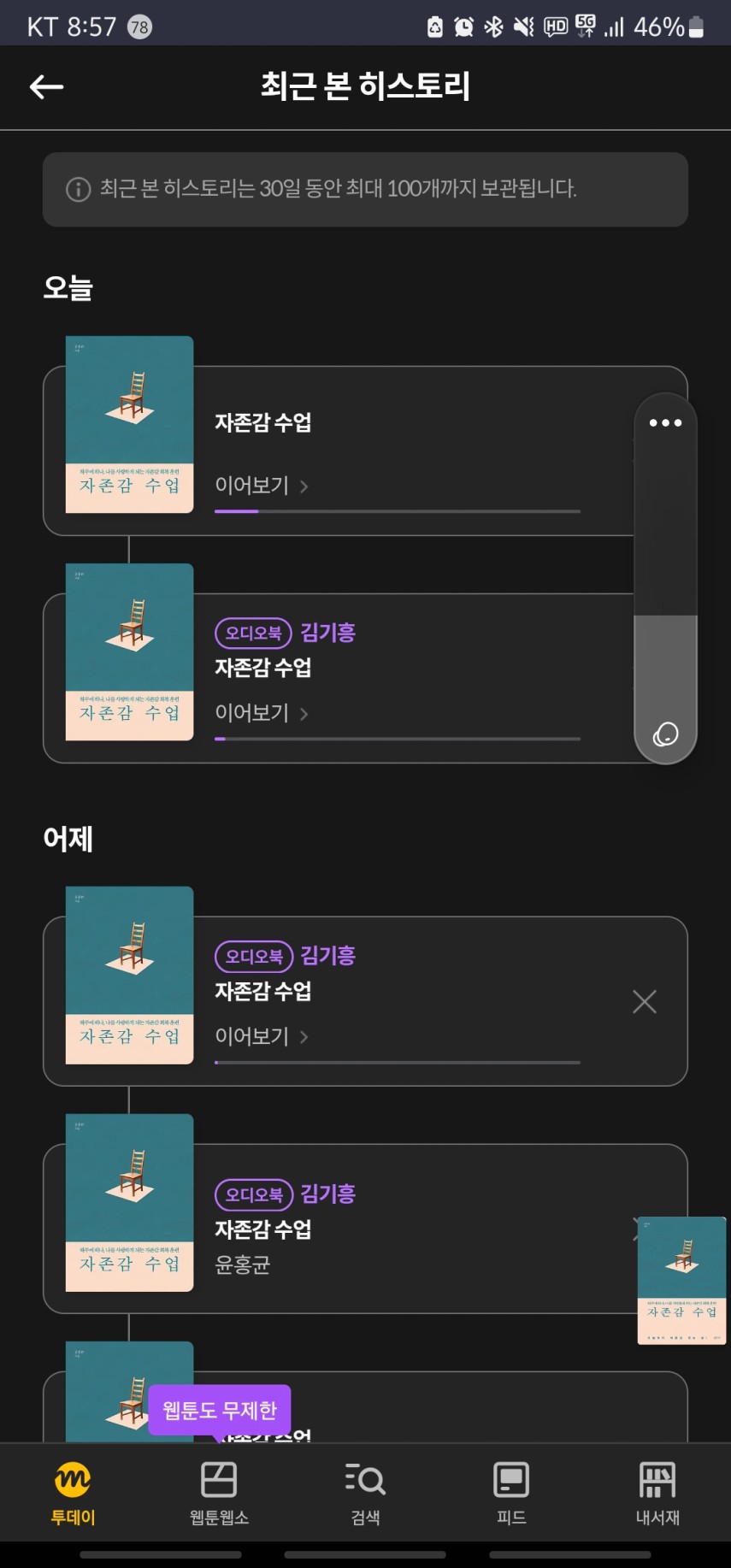Screen dimensions: 731x1568
Task: Tap the 오디오북 badge on yesterday's first item
Action: [254, 956]
